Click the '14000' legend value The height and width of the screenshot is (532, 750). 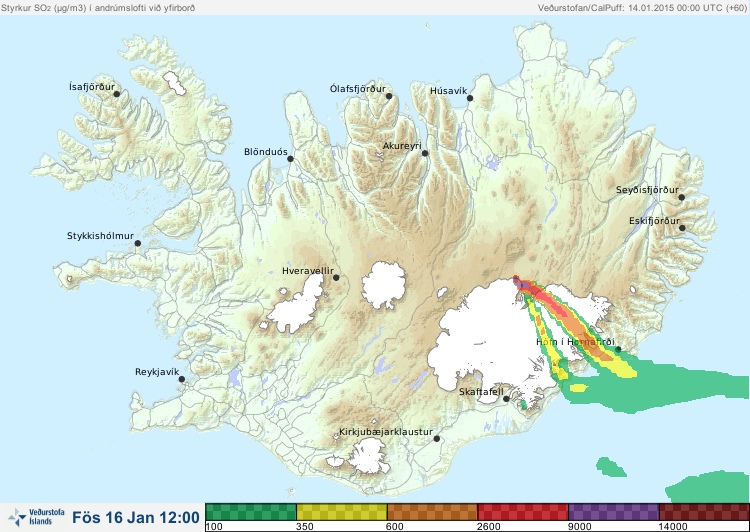pyautogui.click(x=672, y=527)
